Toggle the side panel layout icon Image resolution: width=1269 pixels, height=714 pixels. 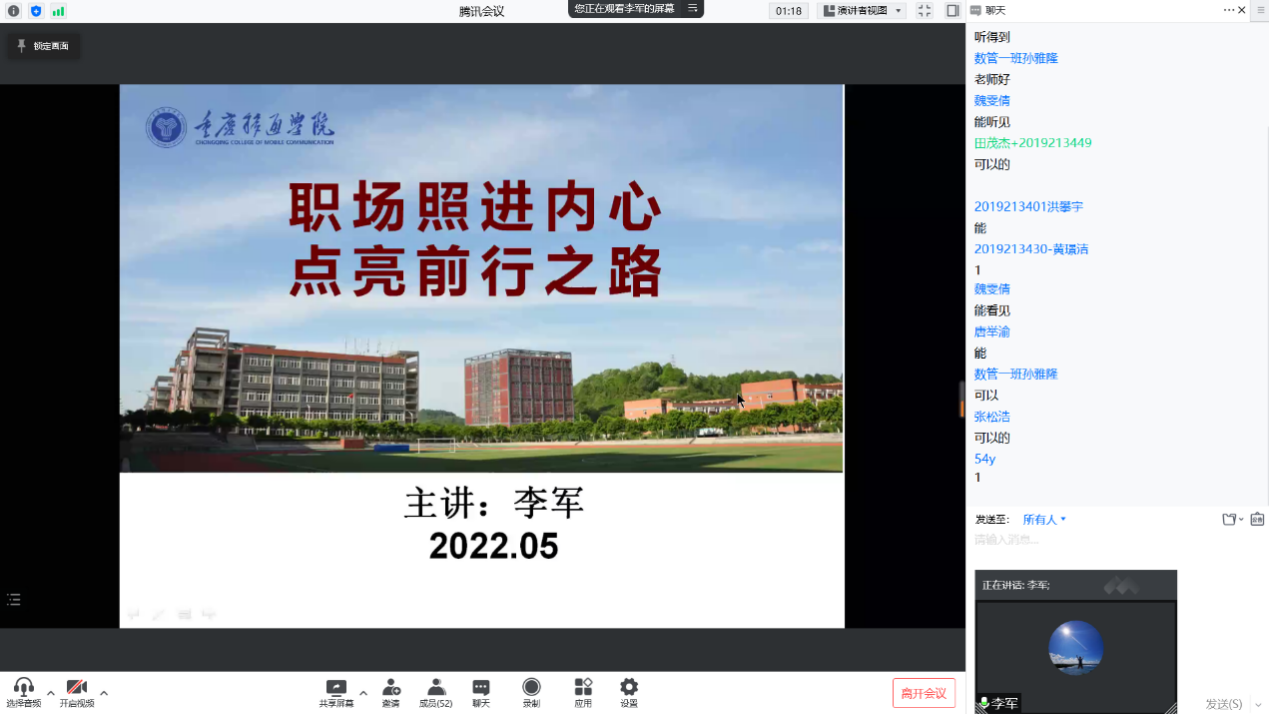pos(952,11)
